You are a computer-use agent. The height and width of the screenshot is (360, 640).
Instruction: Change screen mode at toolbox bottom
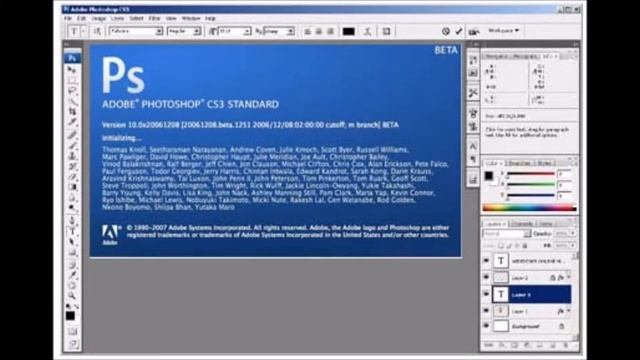72,344
